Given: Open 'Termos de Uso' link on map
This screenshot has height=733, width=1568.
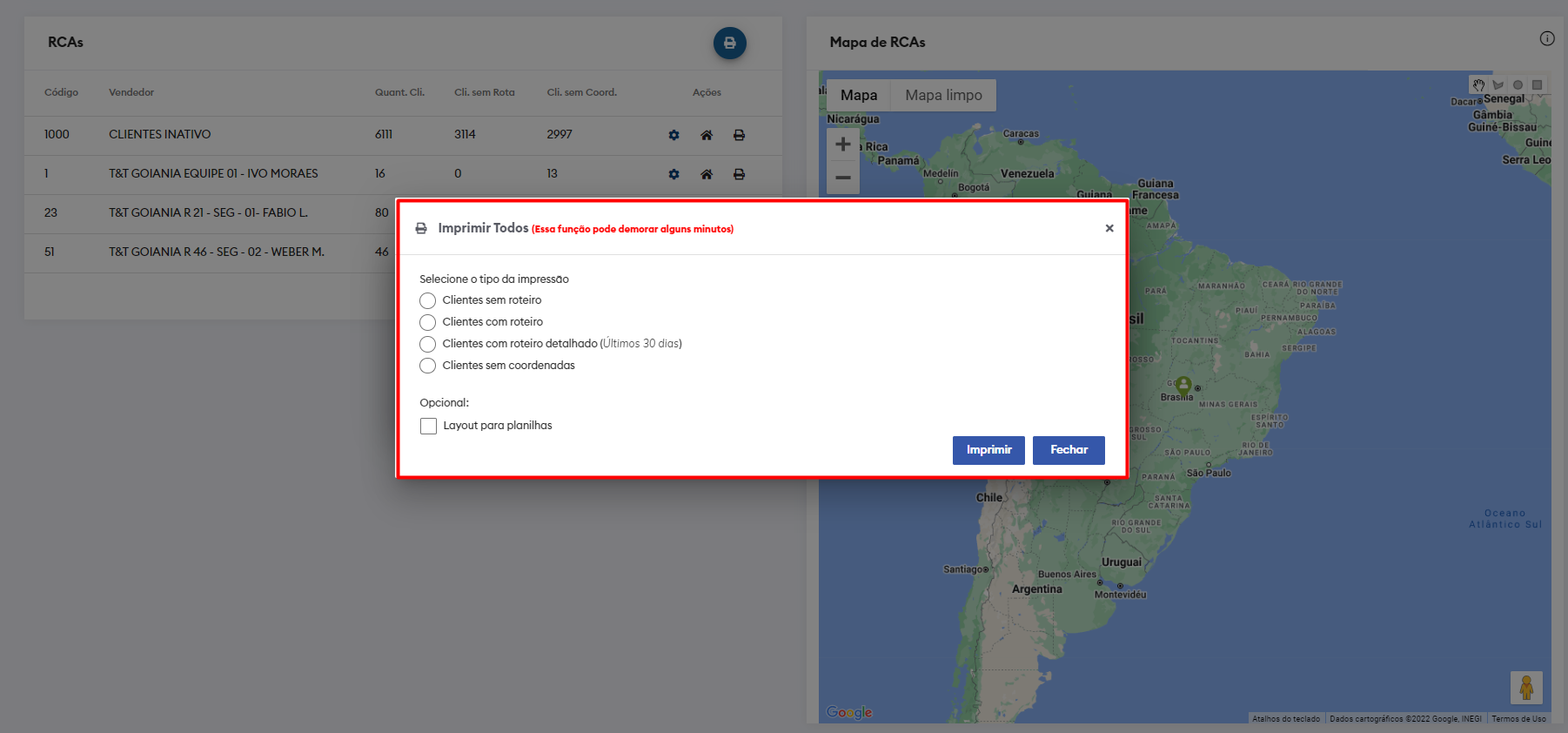Looking at the screenshot, I should point(1519,719).
